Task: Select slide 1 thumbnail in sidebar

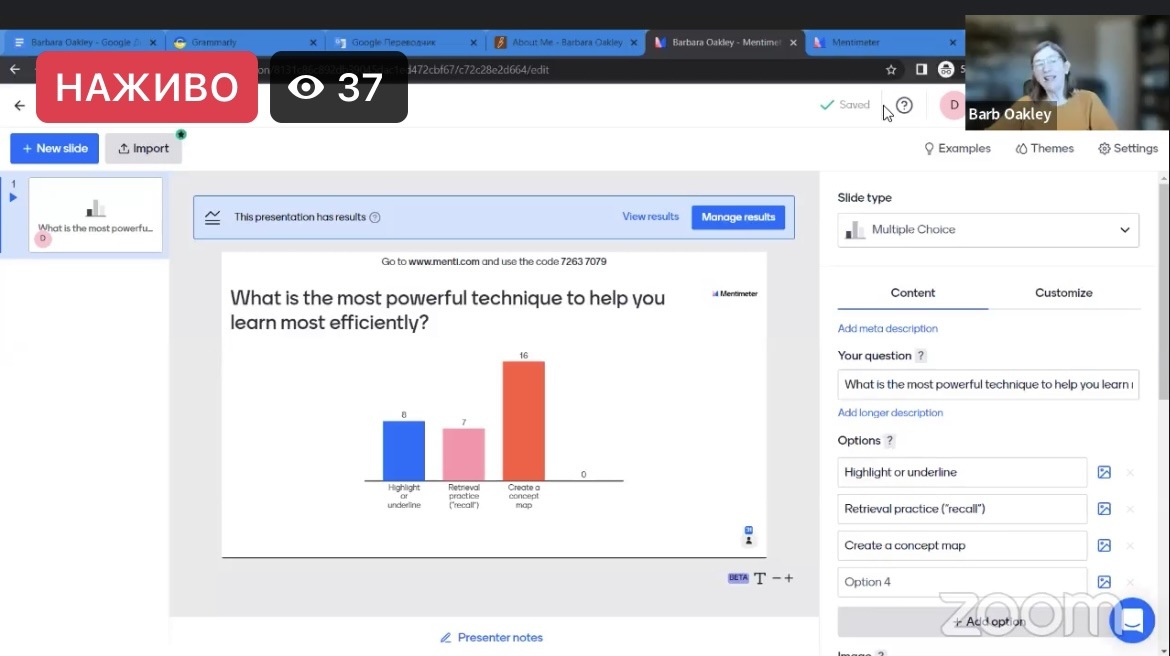Action: coord(96,215)
